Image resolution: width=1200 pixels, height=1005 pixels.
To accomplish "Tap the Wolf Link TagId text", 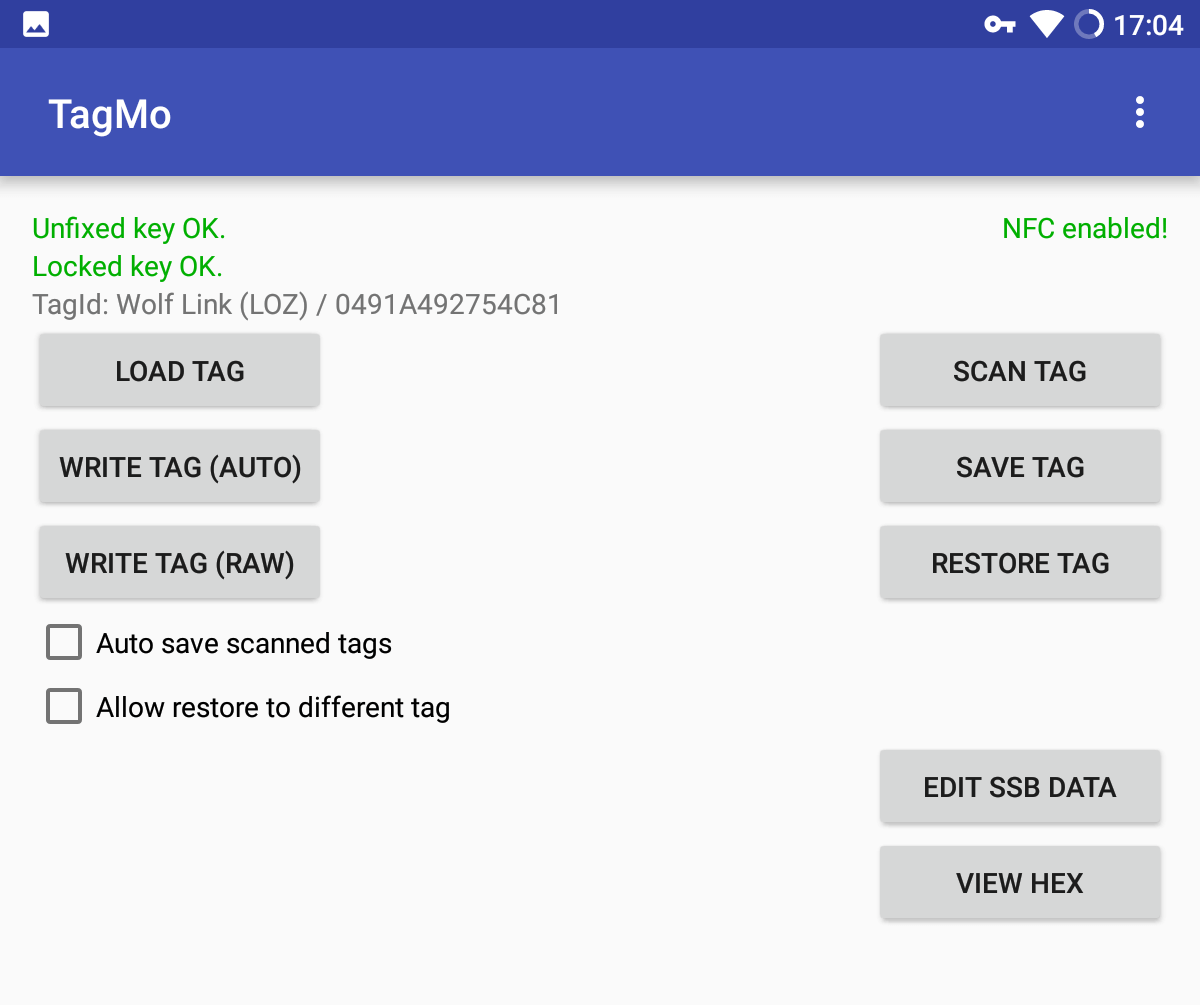I will pyautogui.click(x=297, y=304).
